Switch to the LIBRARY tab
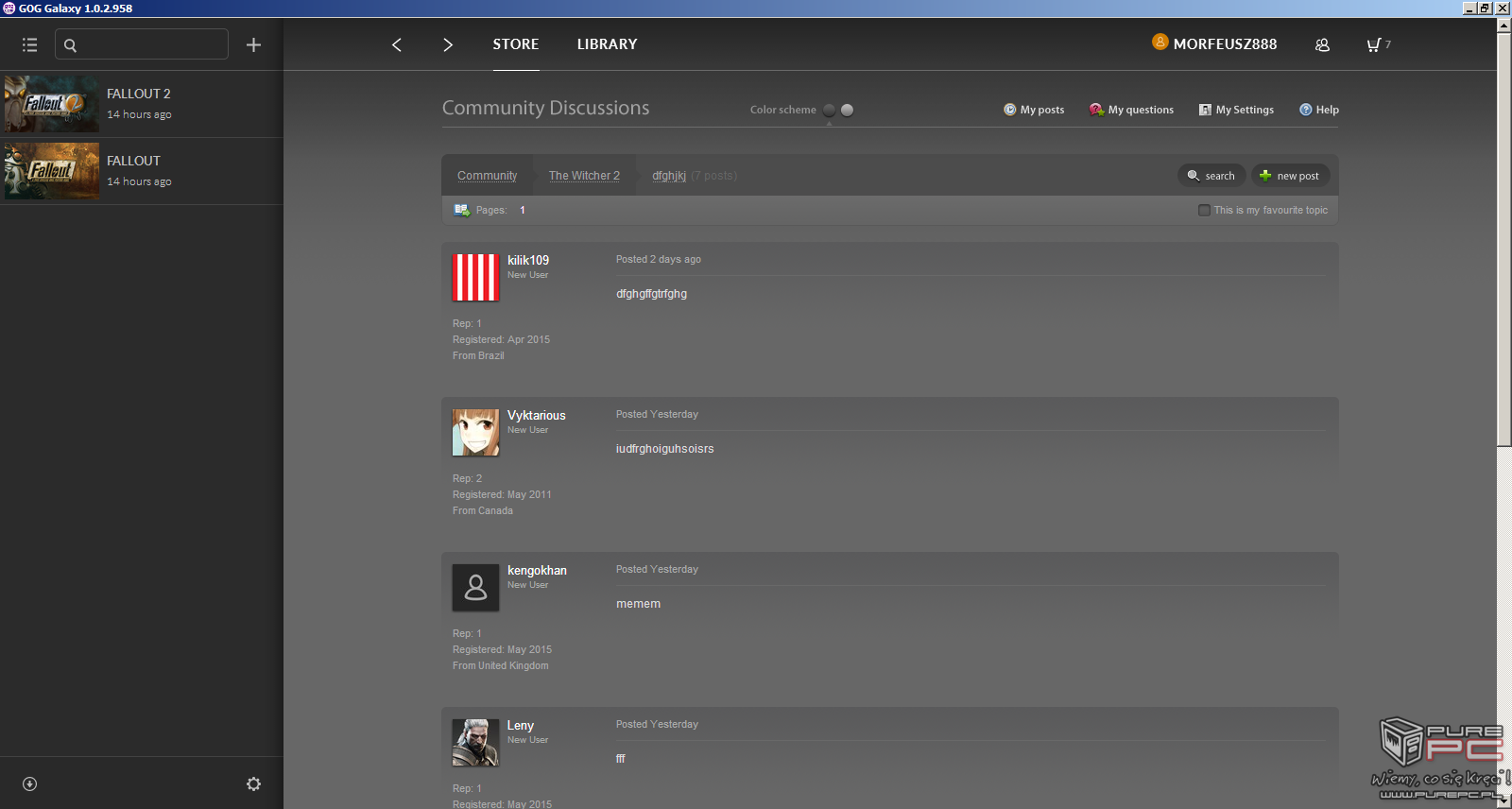Screen dimensions: 1512x809 pos(607,44)
